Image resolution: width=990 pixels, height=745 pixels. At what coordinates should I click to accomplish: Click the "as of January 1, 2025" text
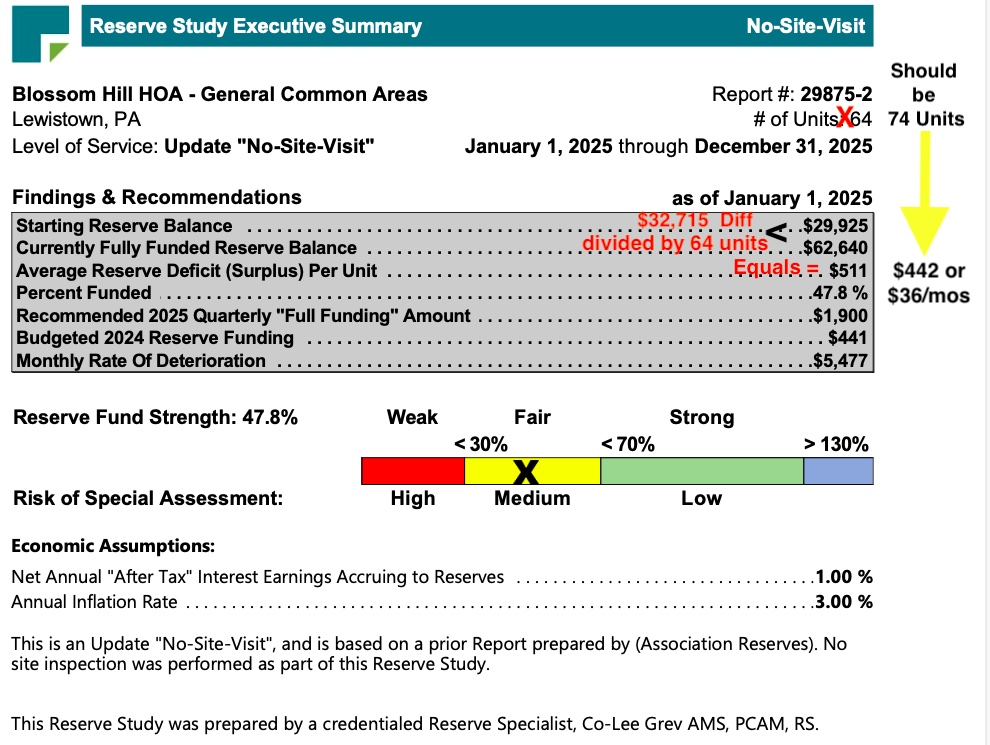(772, 198)
